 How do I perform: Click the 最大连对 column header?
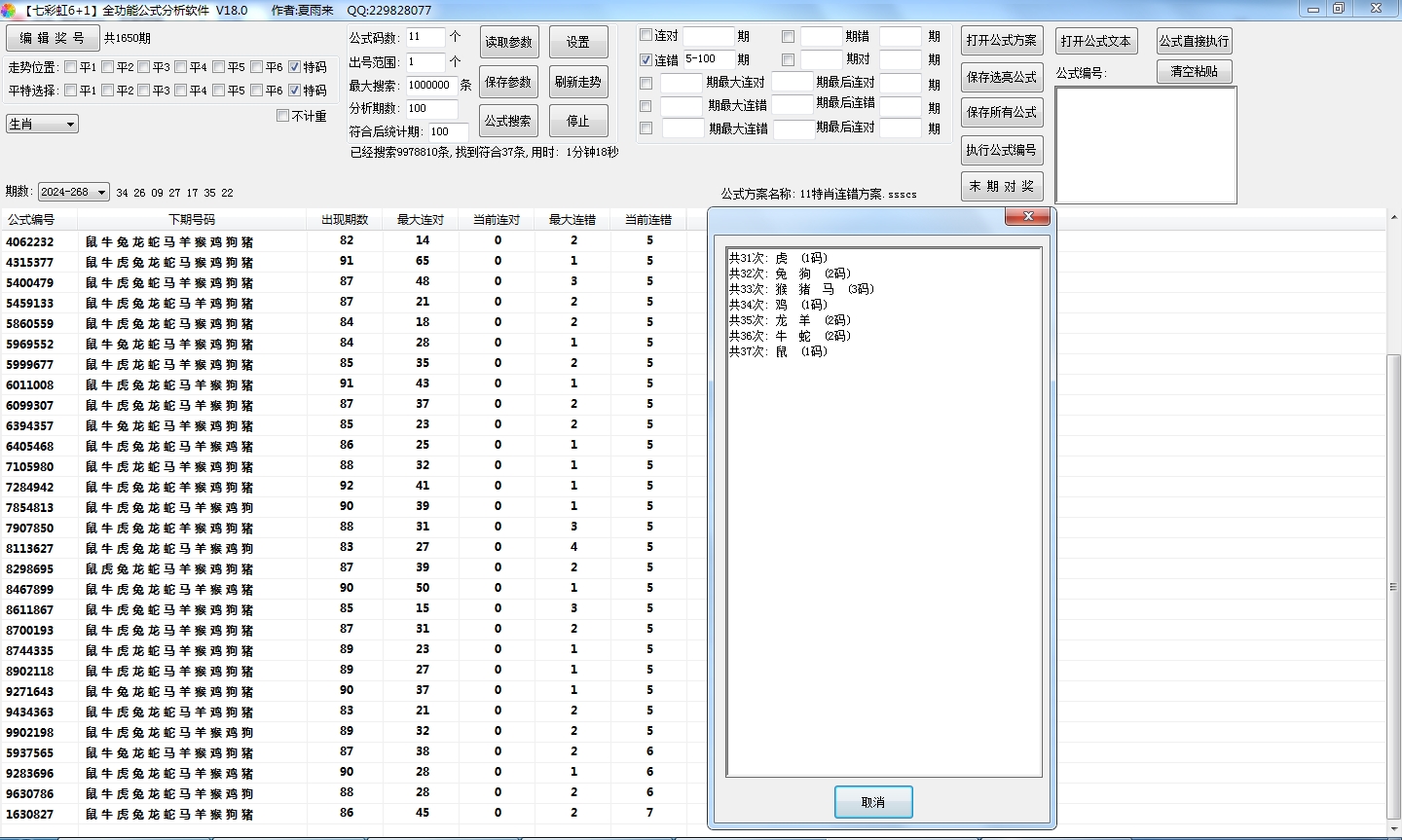coord(420,220)
